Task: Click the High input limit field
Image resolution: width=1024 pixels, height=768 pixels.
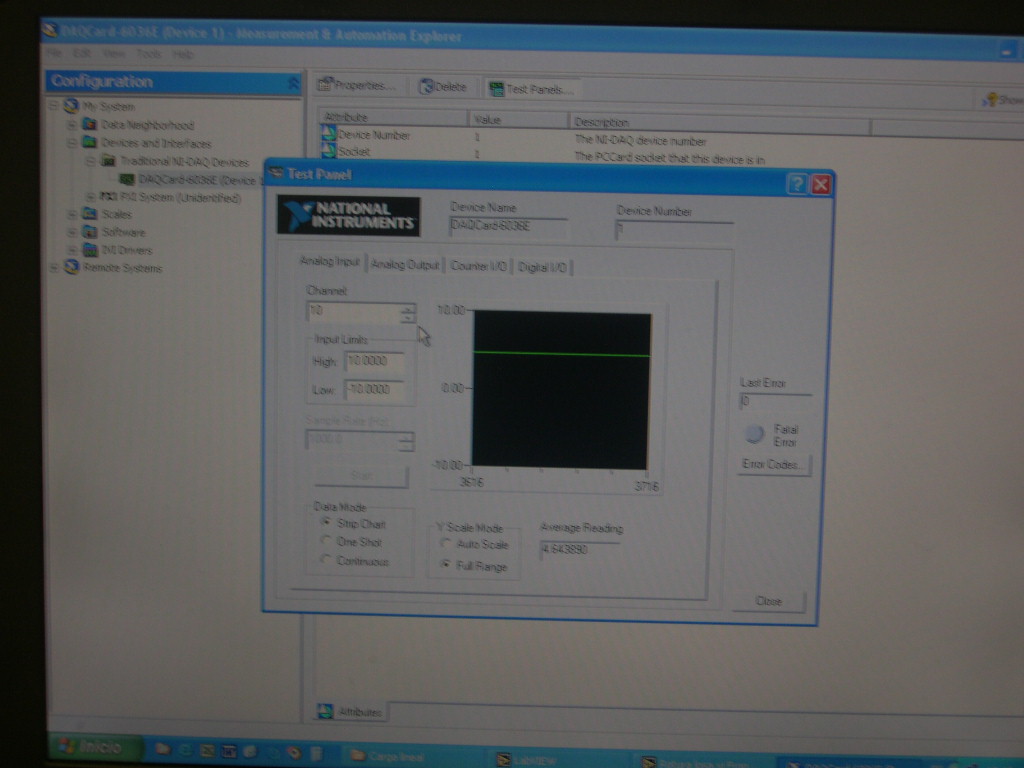Action: pyautogui.click(x=374, y=361)
